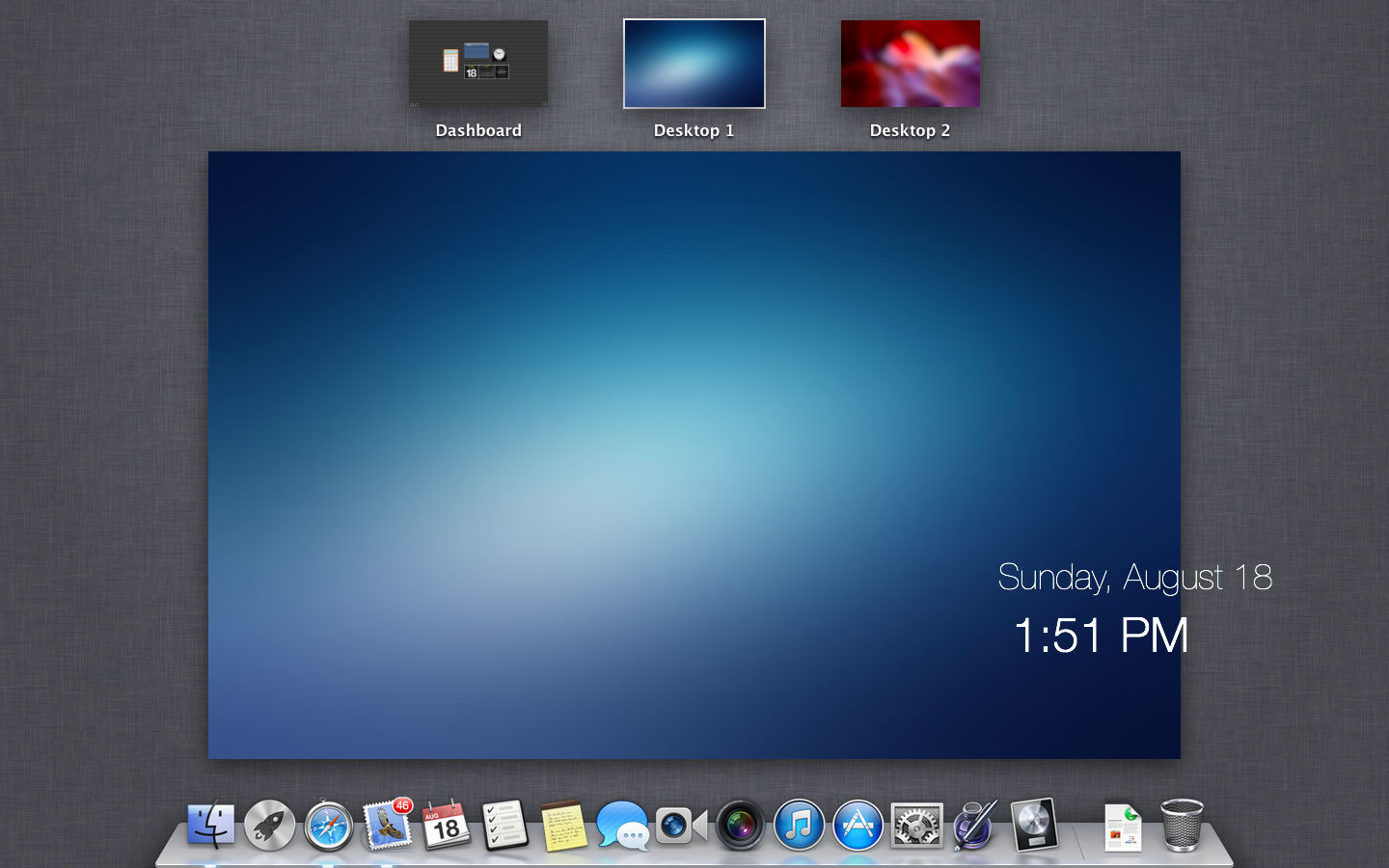Viewport: 1389px width, 868px height.
Task: Click the 'Sunday, August 18' date text
Action: coord(1135,578)
